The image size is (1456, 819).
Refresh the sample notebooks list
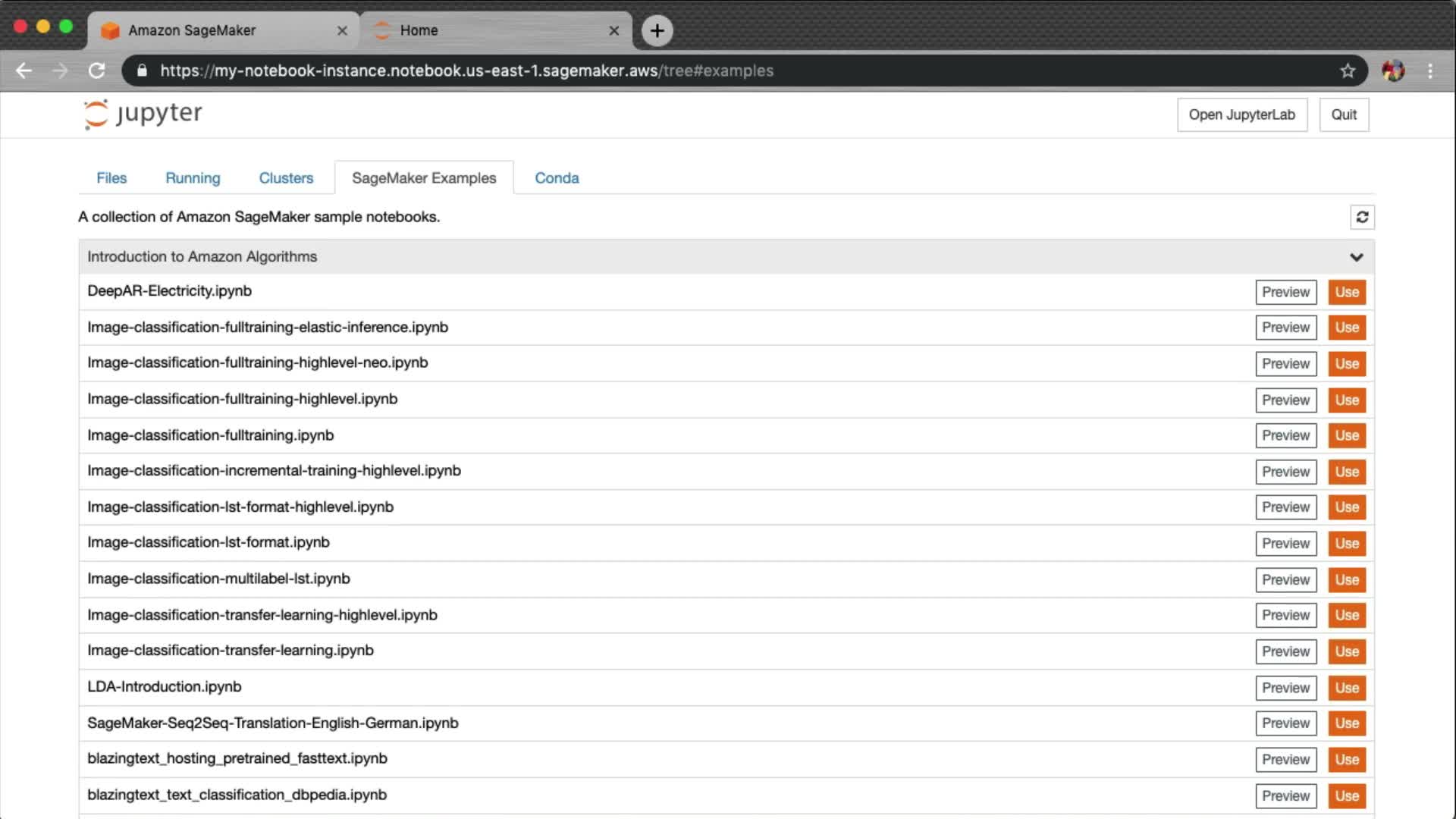click(x=1362, y=218)
